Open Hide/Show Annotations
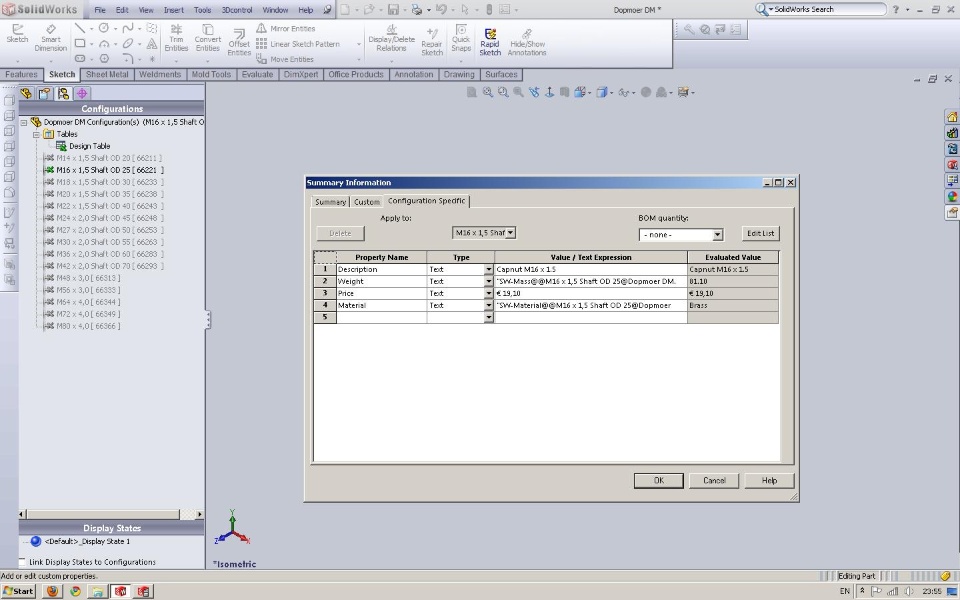This screenshot has width=960, height=600. [527, 42]
